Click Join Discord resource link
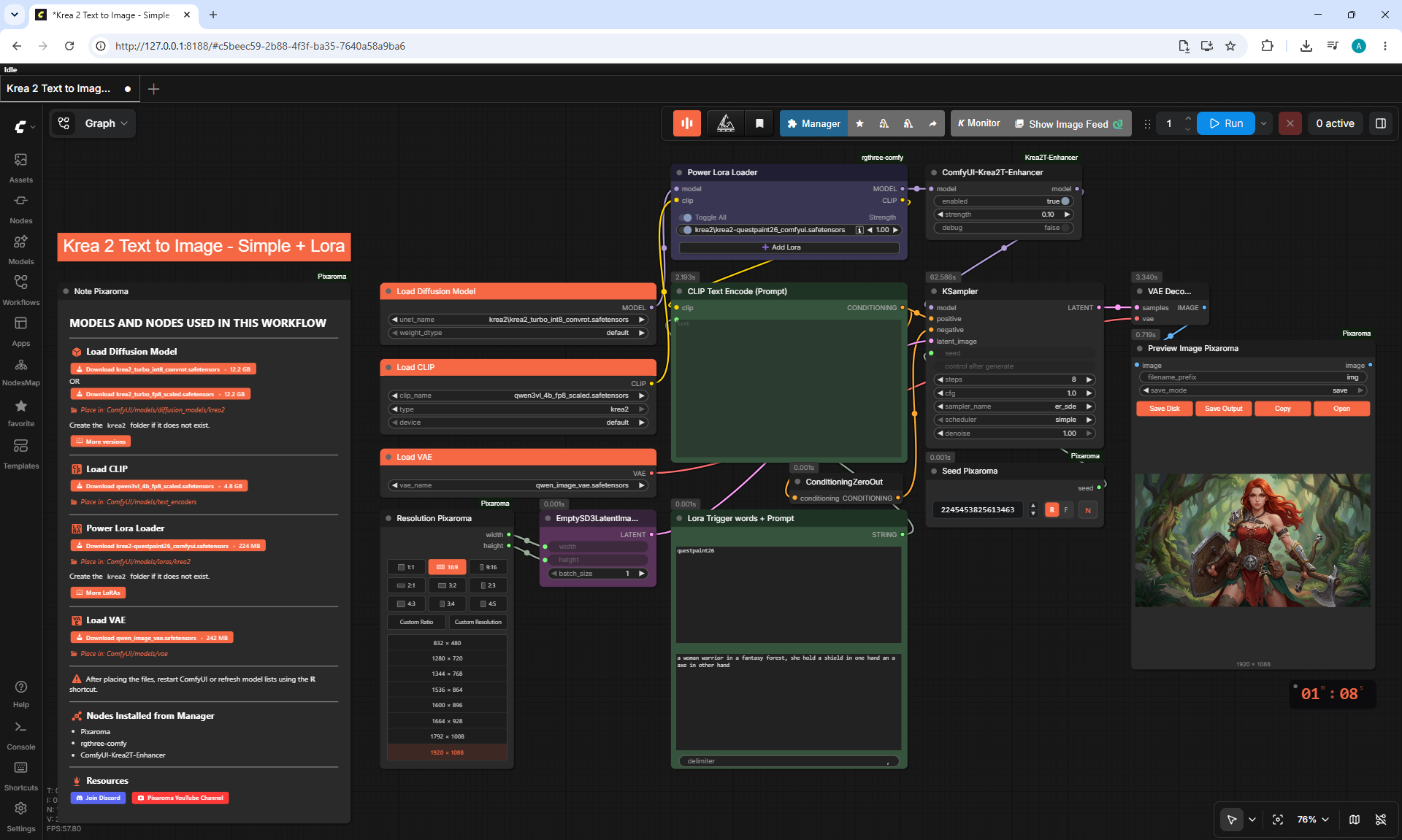This screenshot has width=1402, height=840. (99, 798)
